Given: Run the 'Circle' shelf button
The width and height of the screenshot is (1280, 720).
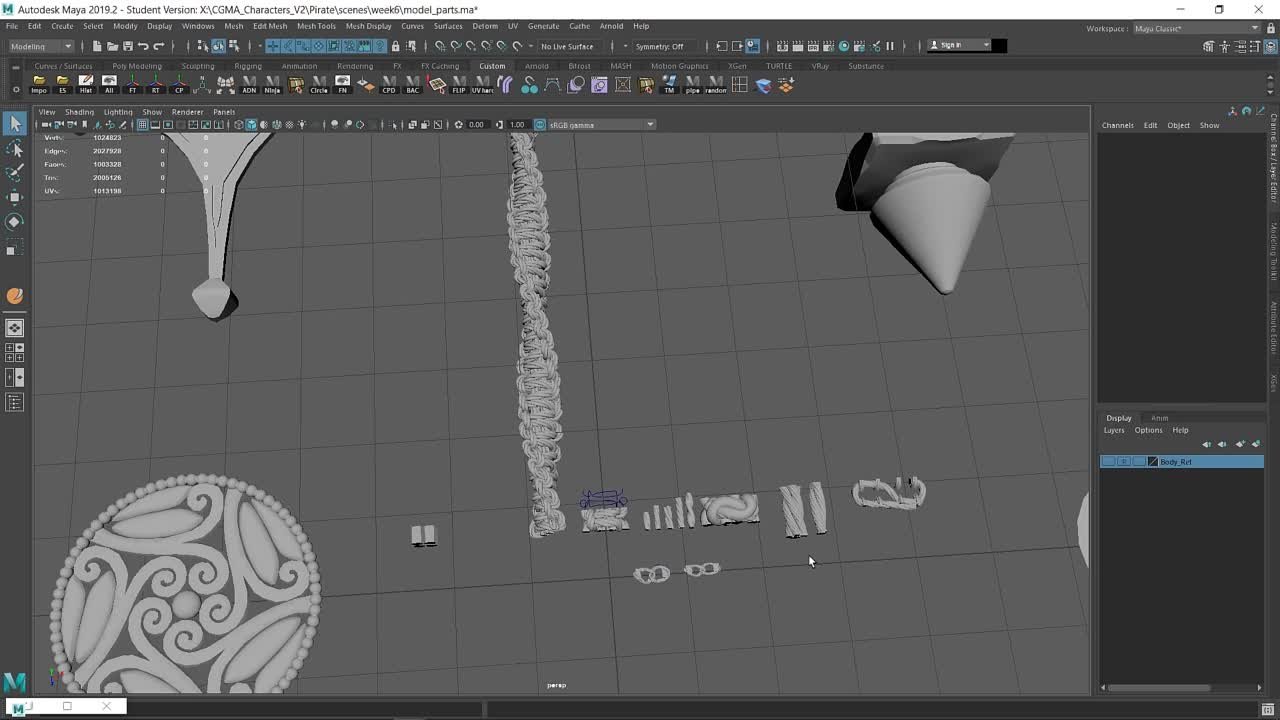Looking at the screenshot, I should click(319, 85).
